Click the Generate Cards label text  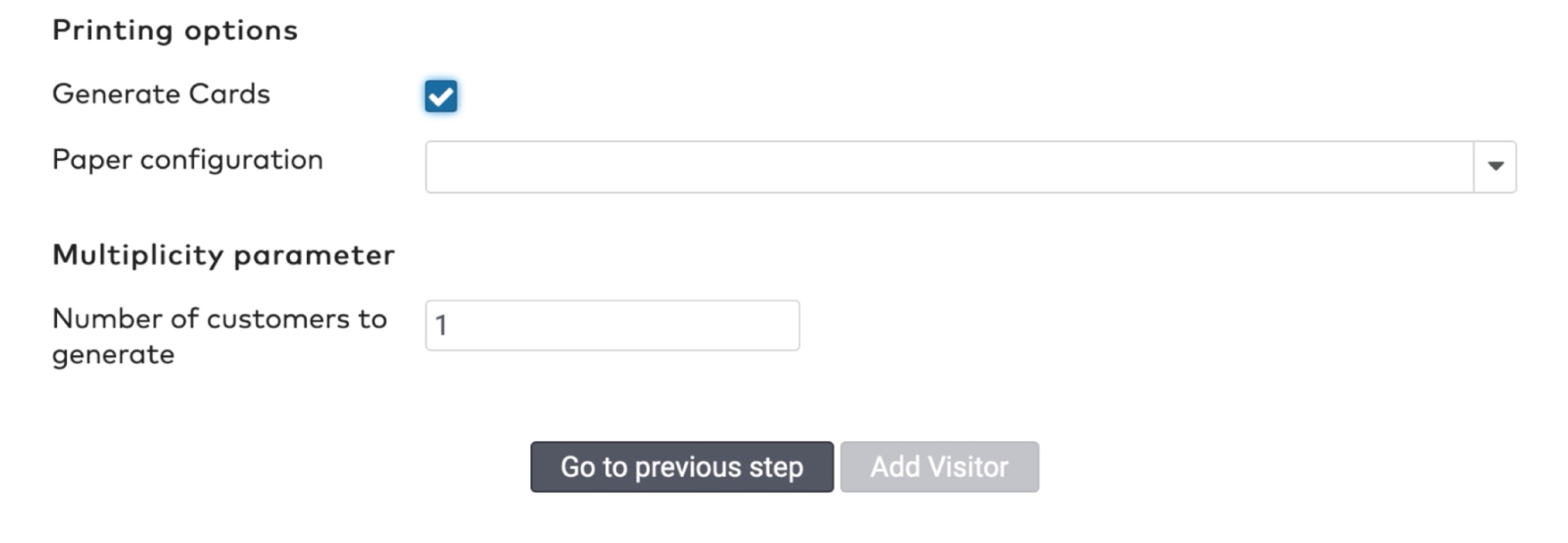[x=161, y=94]
